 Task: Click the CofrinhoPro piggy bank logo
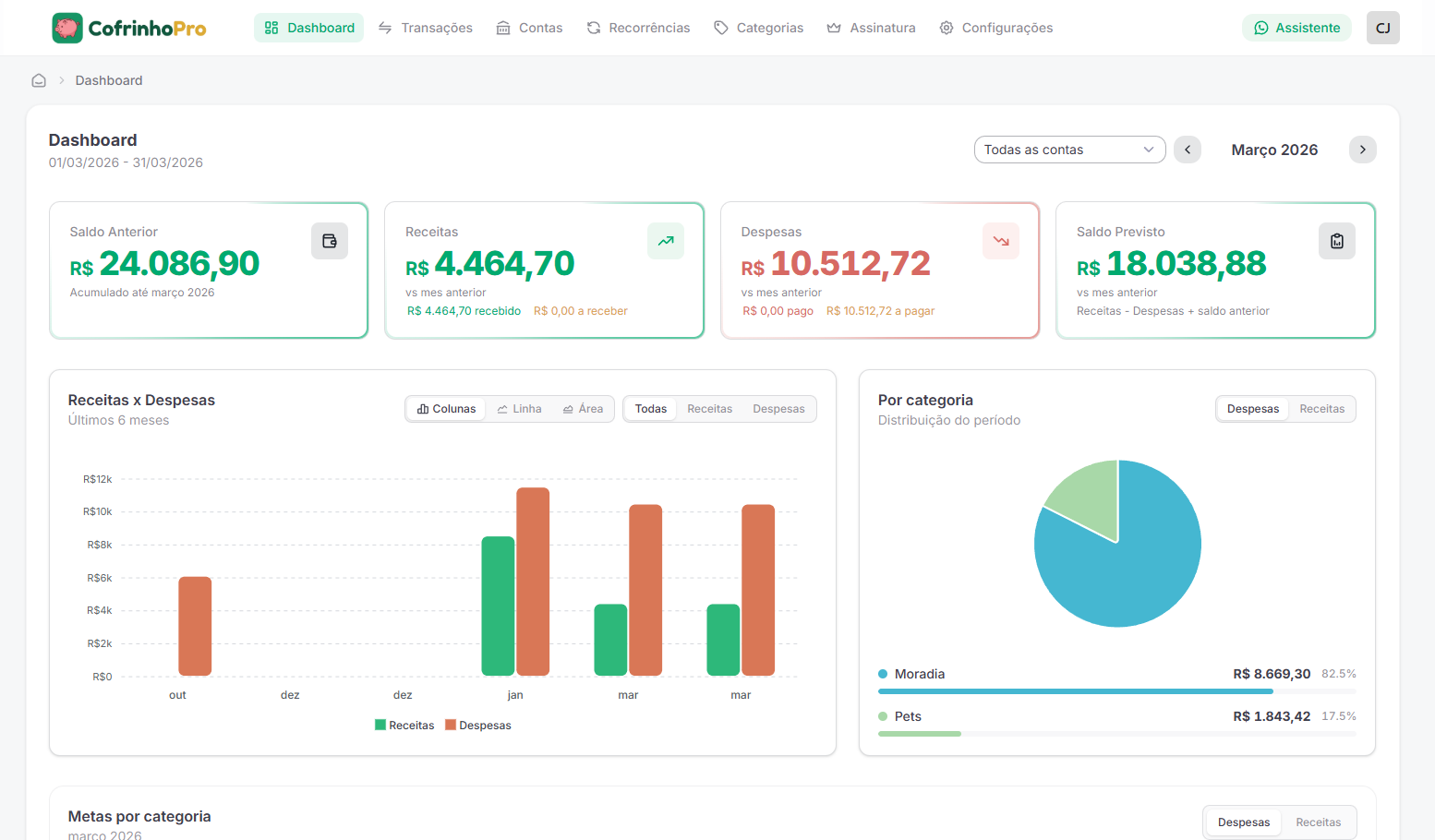[x=67, y=28]
